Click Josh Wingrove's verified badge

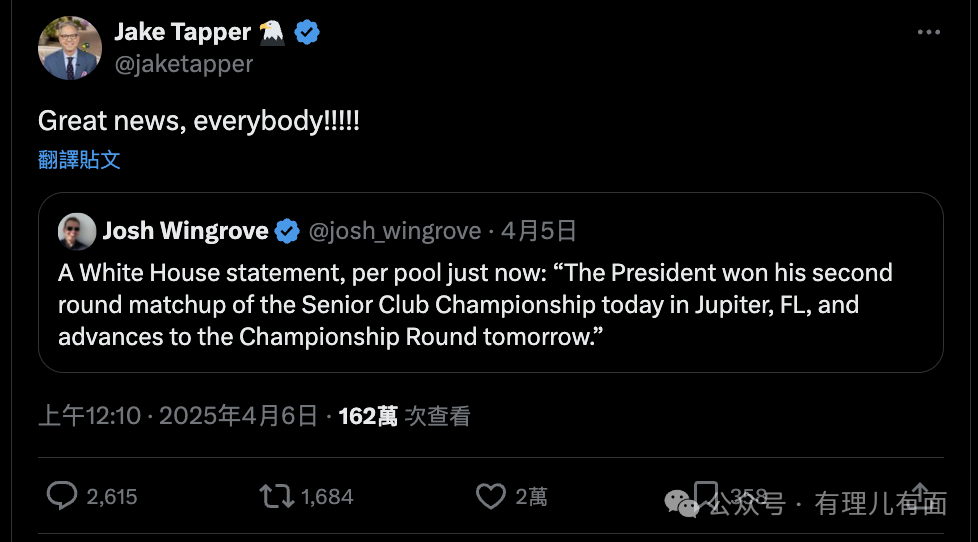pyautogui.click(x=287, y=231)
